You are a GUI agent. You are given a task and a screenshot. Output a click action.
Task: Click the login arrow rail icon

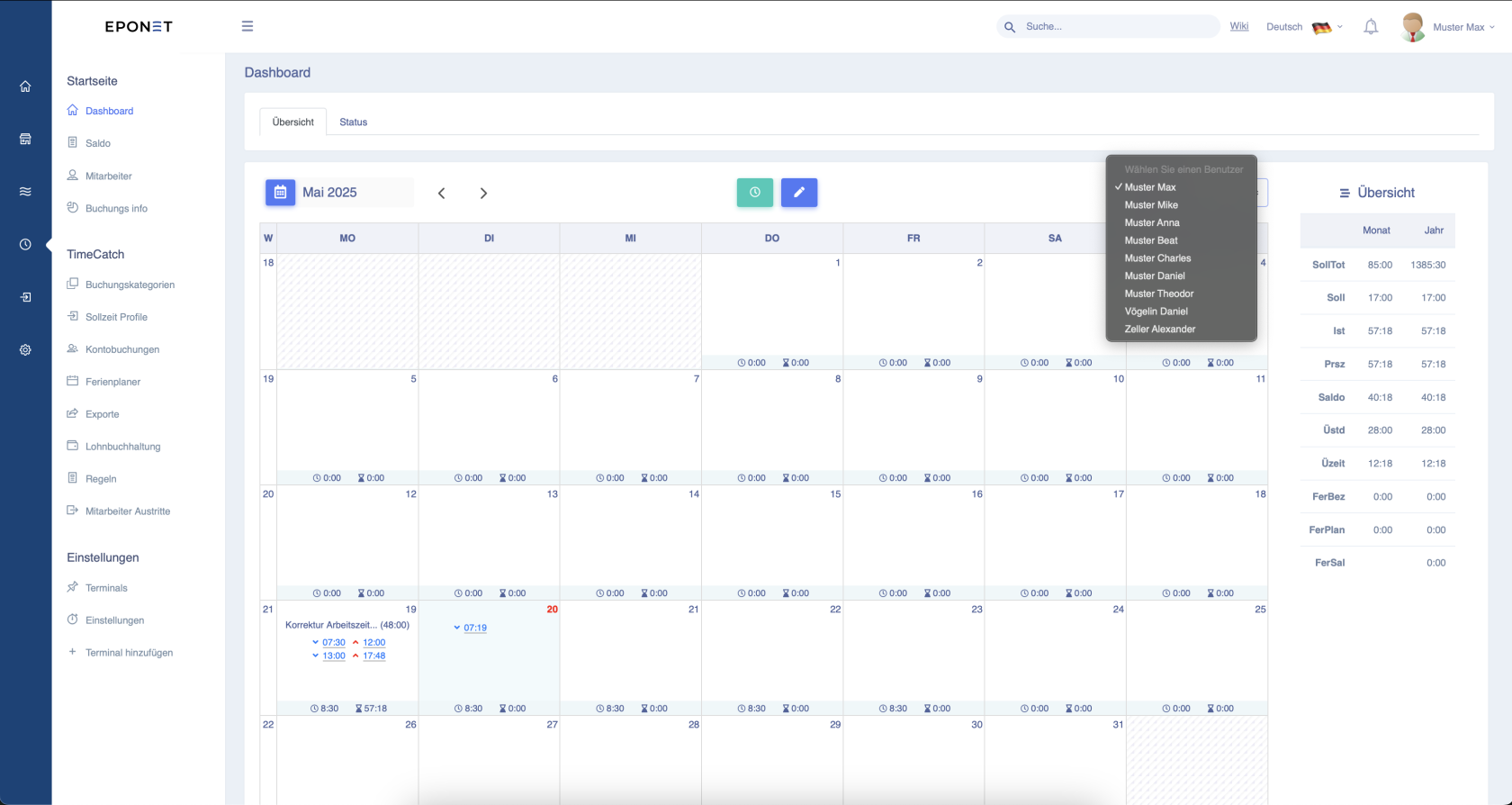(x=25, y=297)
